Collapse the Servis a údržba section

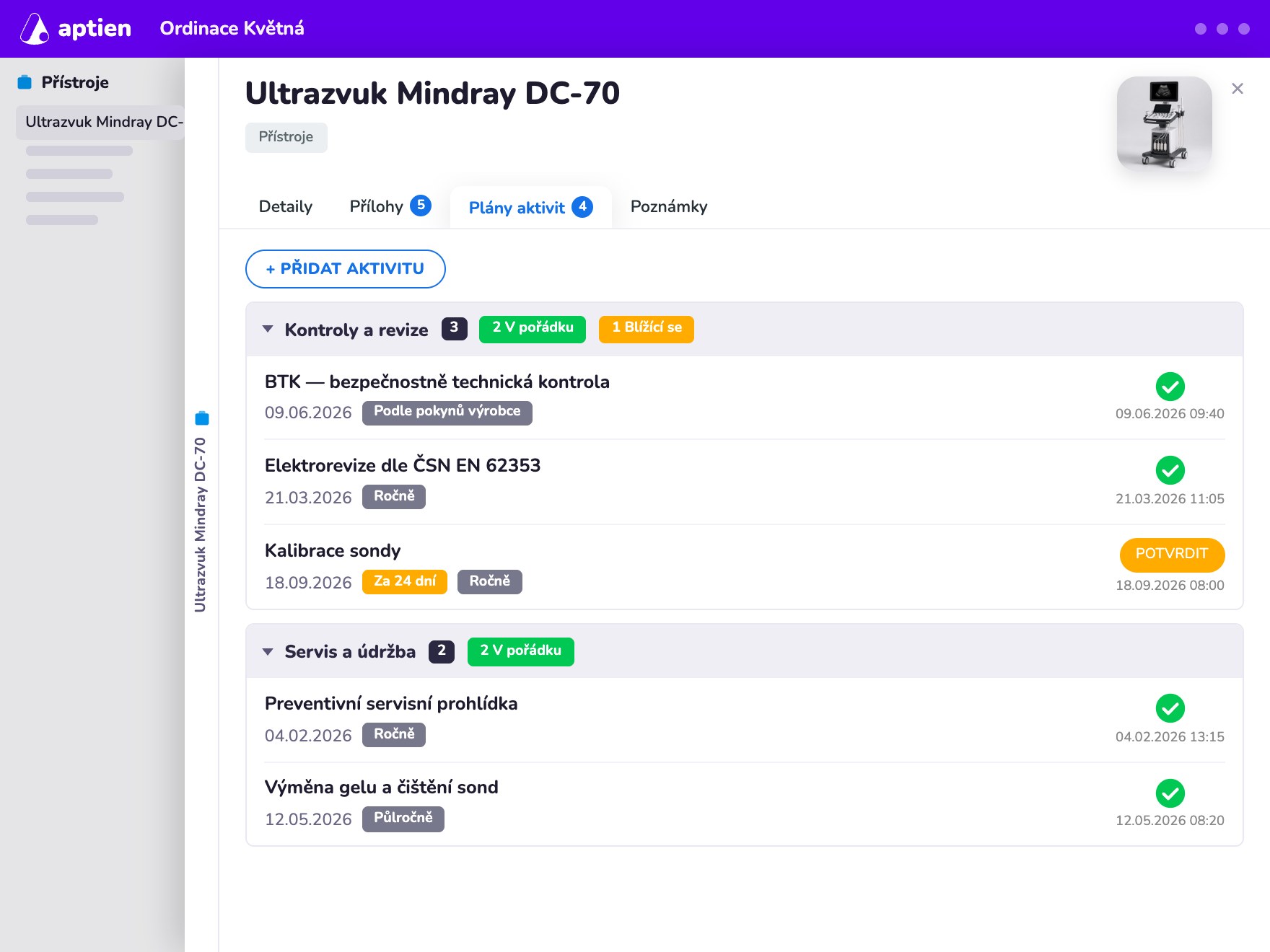[268, 652]
